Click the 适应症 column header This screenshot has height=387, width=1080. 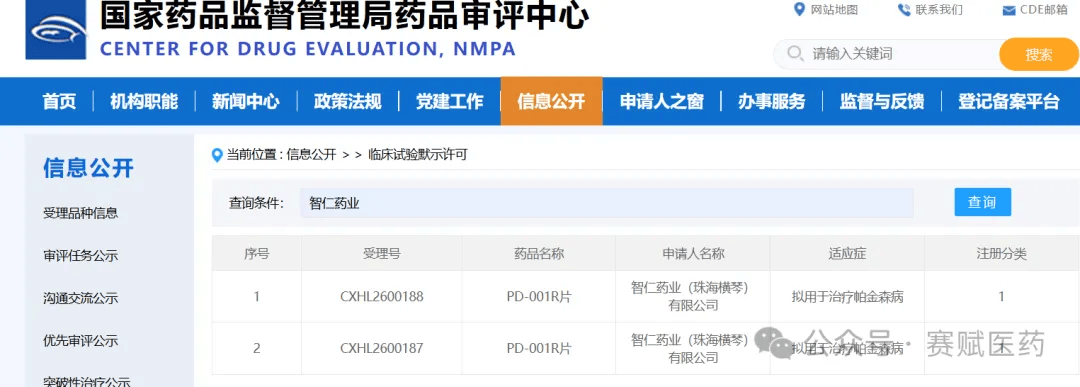click(x=847, y=253)
